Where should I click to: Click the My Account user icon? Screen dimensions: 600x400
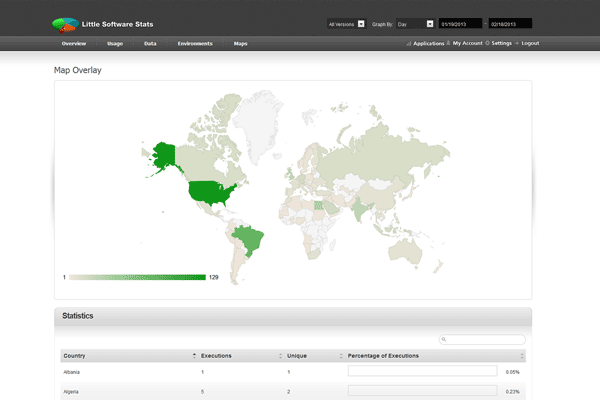pyautogui.click(x=449, y=44)
